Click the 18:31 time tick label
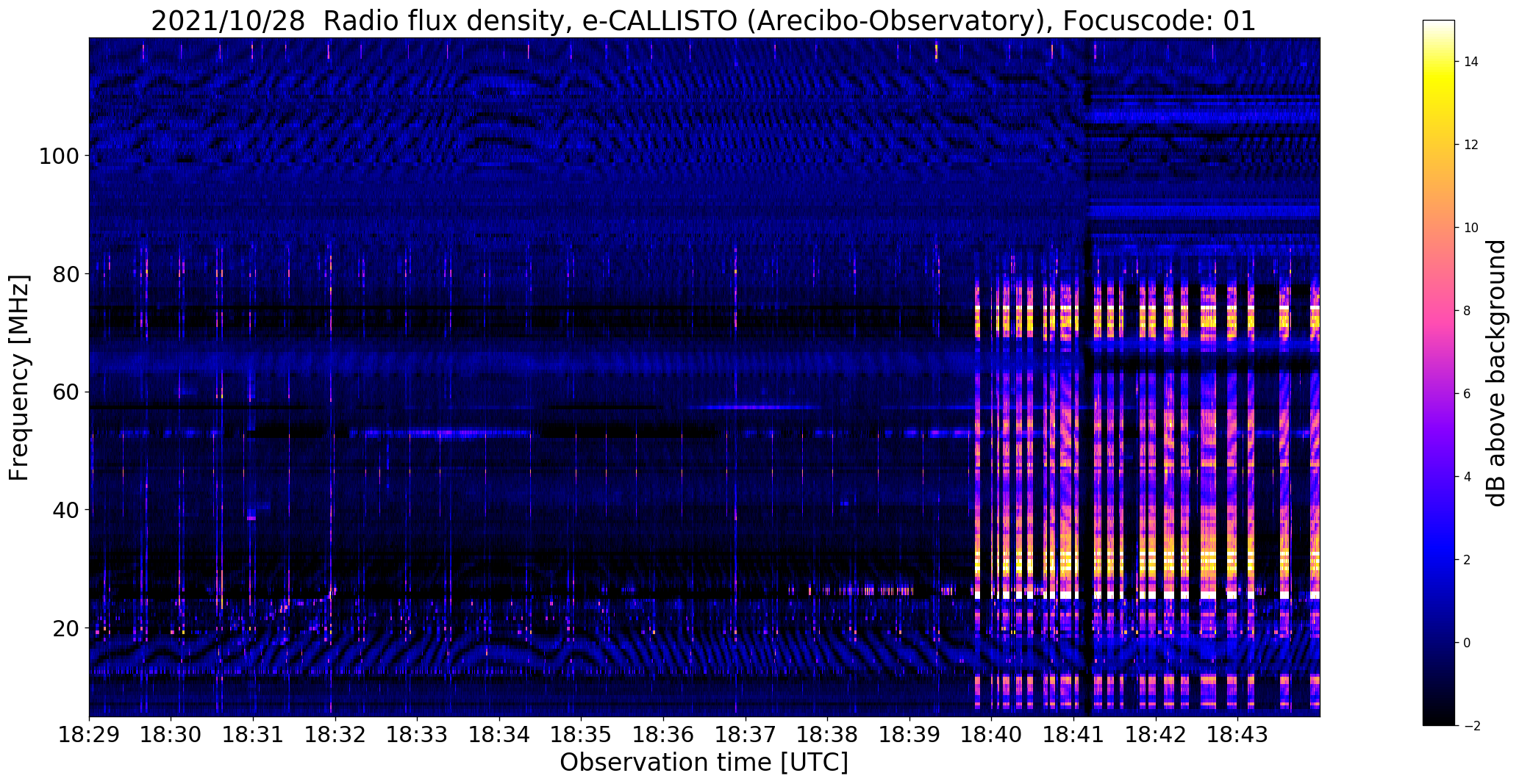The image size is (1519, 784). pos(254,735)
